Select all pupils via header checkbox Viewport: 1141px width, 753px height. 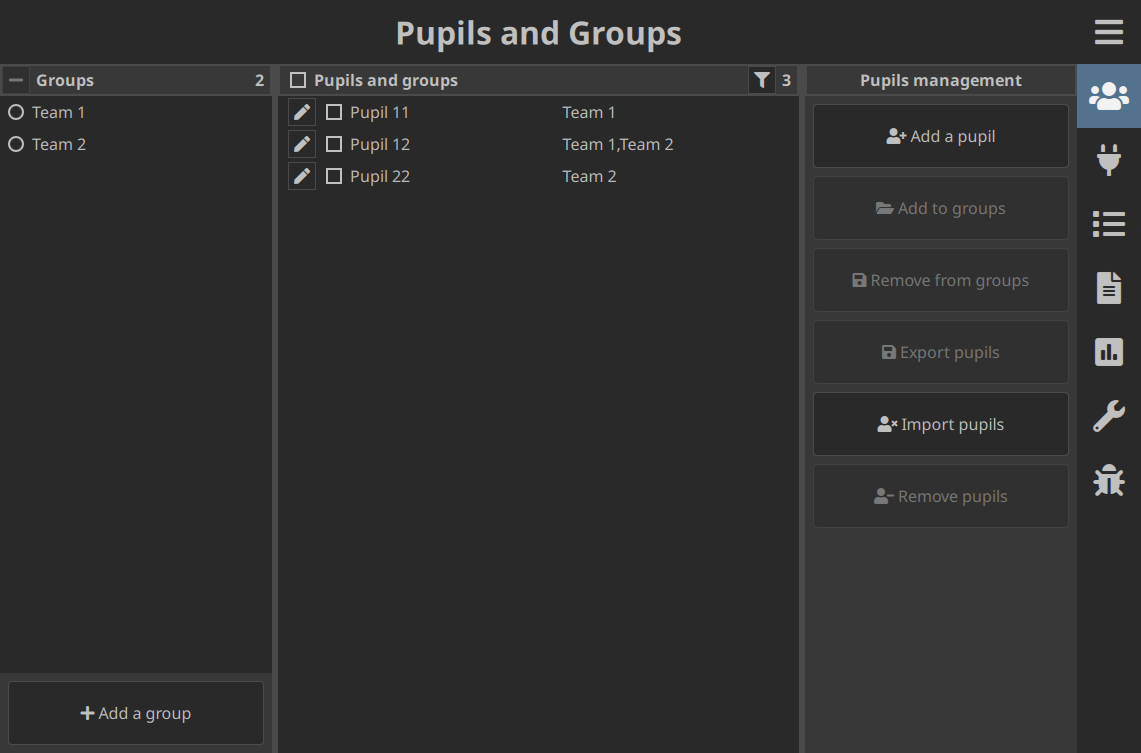[297, 79]
